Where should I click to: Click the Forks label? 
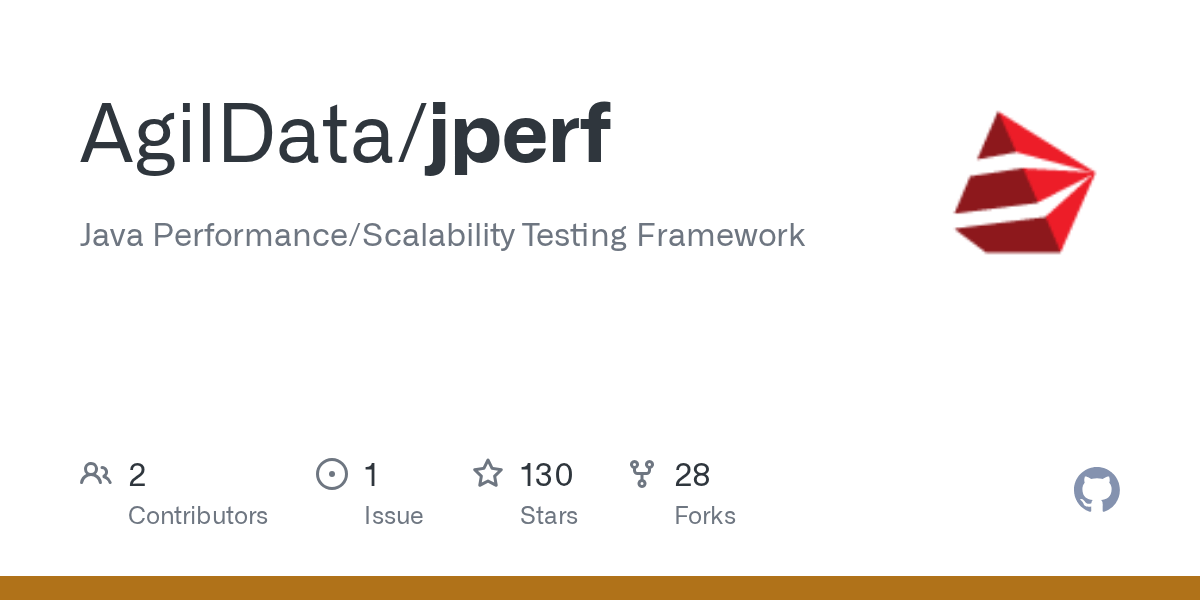[x=705, y=516]
